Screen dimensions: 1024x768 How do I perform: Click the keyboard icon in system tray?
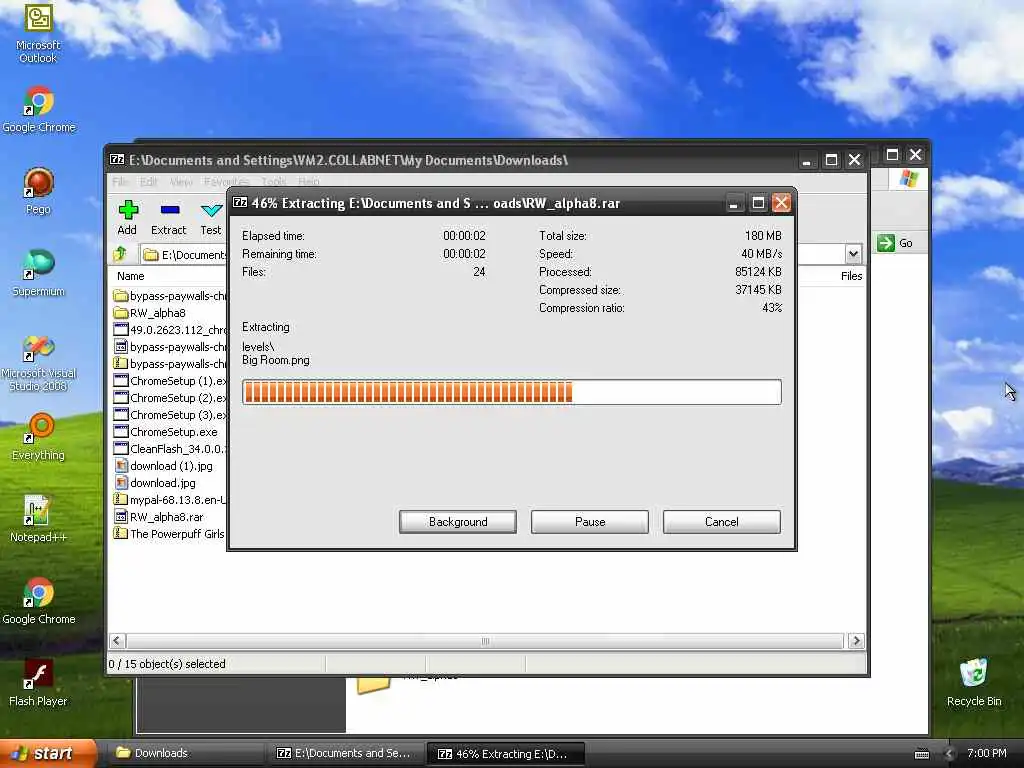(x=921, y=754)
